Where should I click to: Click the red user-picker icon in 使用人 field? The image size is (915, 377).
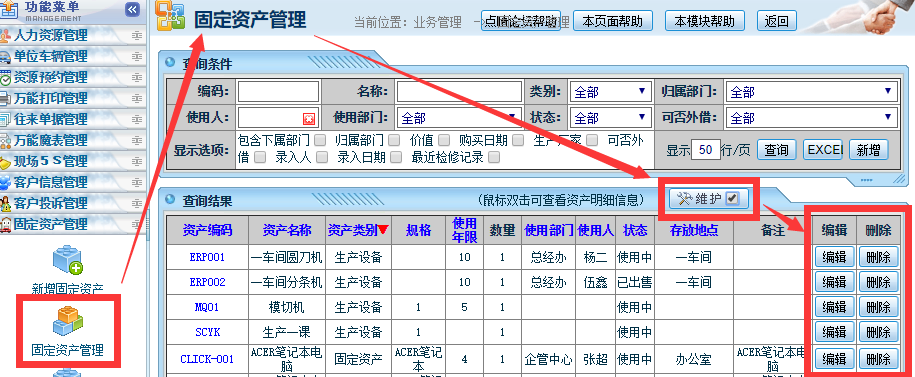(309, 118)
